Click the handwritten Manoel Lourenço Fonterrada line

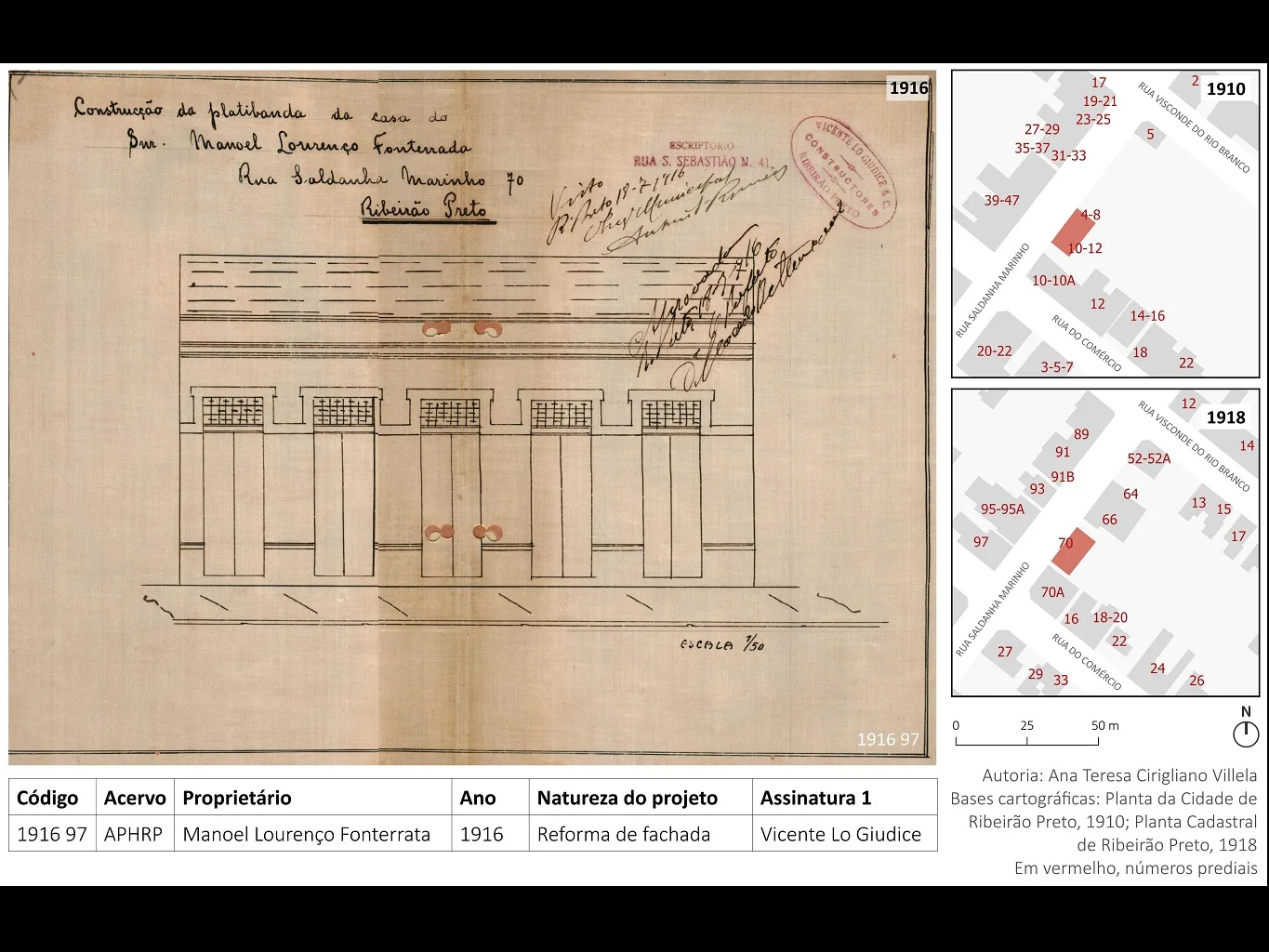(299, 143)
